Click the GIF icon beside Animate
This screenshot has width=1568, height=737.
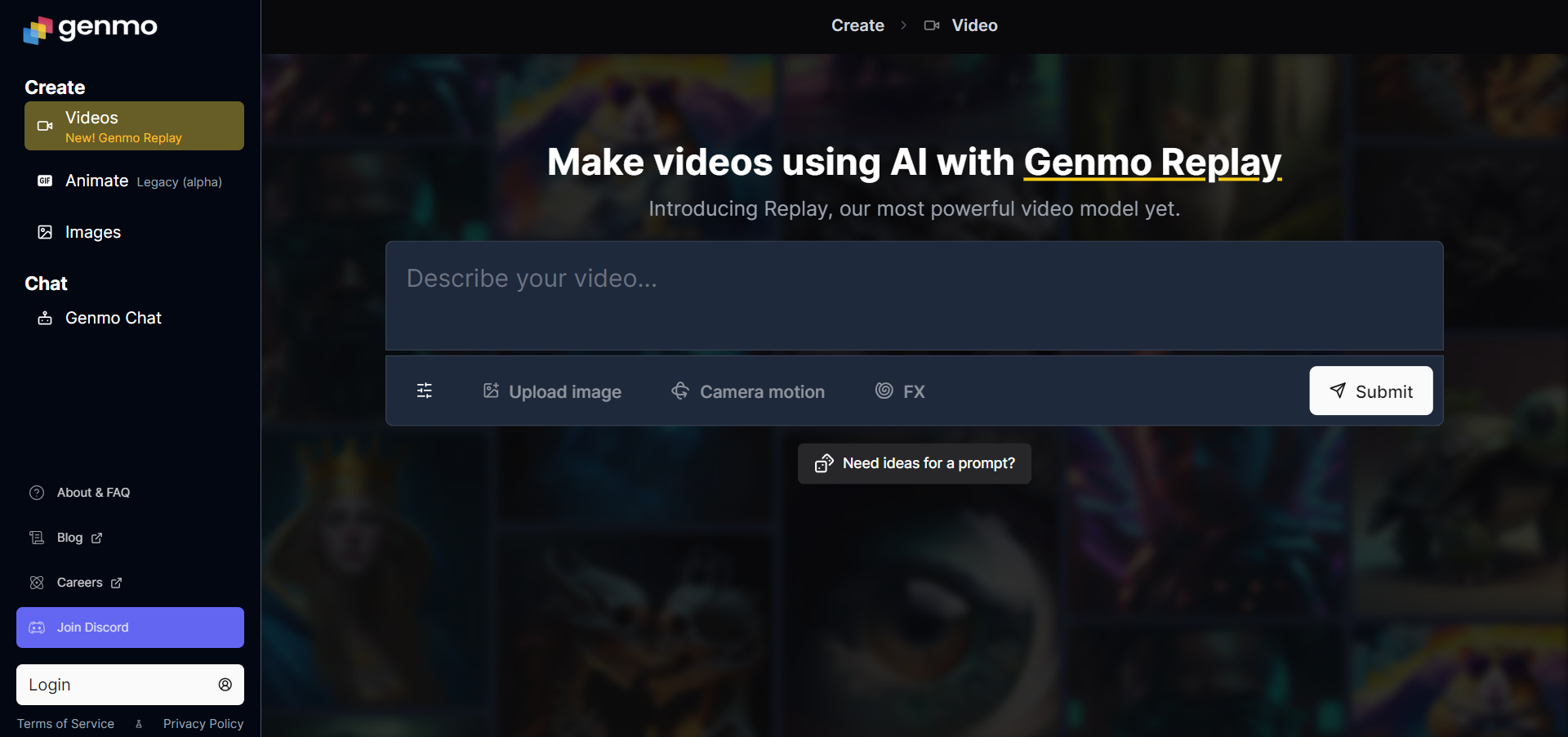45,181
